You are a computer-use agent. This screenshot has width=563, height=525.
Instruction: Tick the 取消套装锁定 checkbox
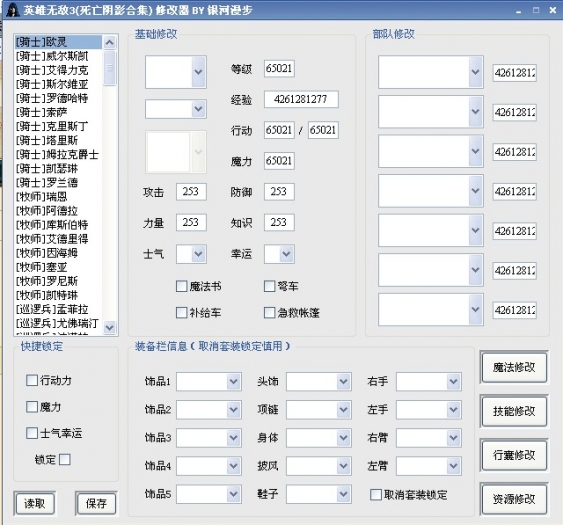[376, 494]
